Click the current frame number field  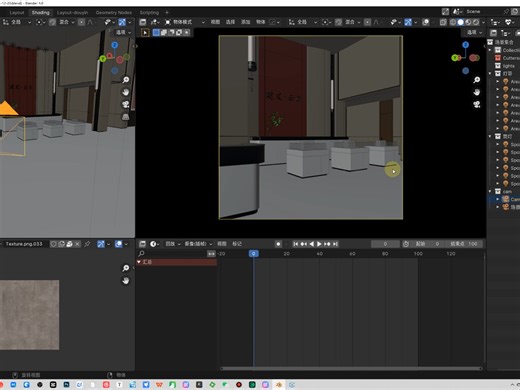(x=385, y=244)
